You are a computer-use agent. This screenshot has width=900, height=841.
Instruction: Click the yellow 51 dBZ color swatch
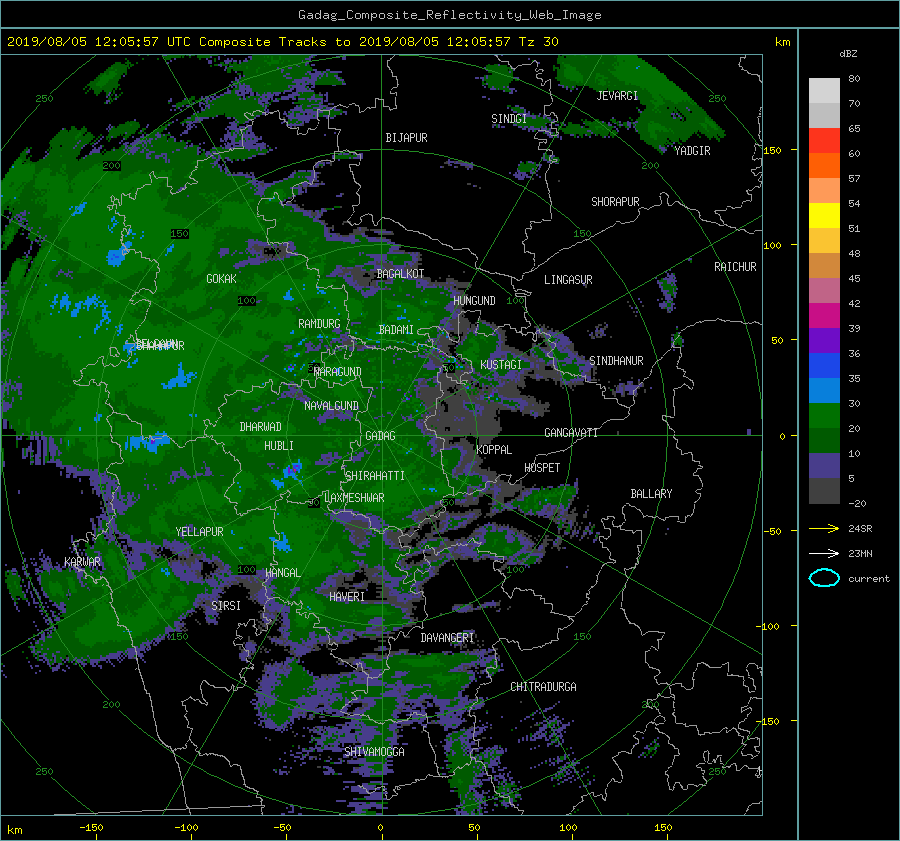pyautogui.click(x=824, y=216)
